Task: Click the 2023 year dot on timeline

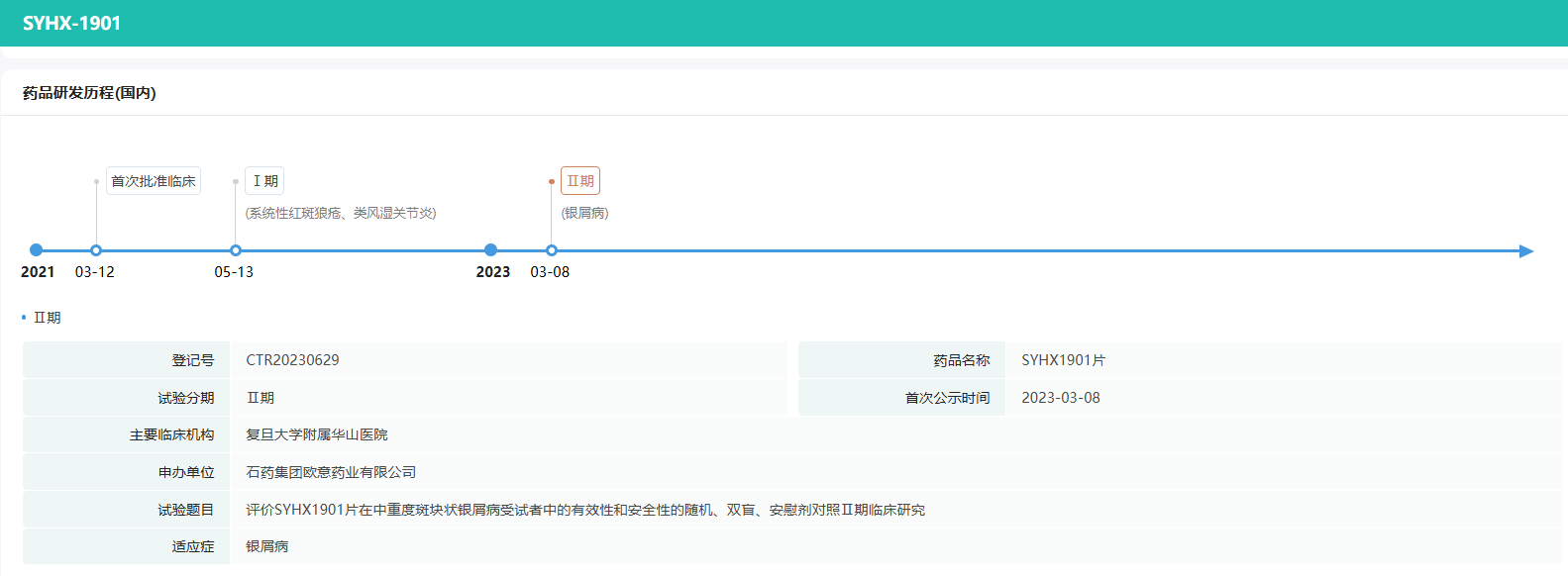Action: [x=490, y=250]
